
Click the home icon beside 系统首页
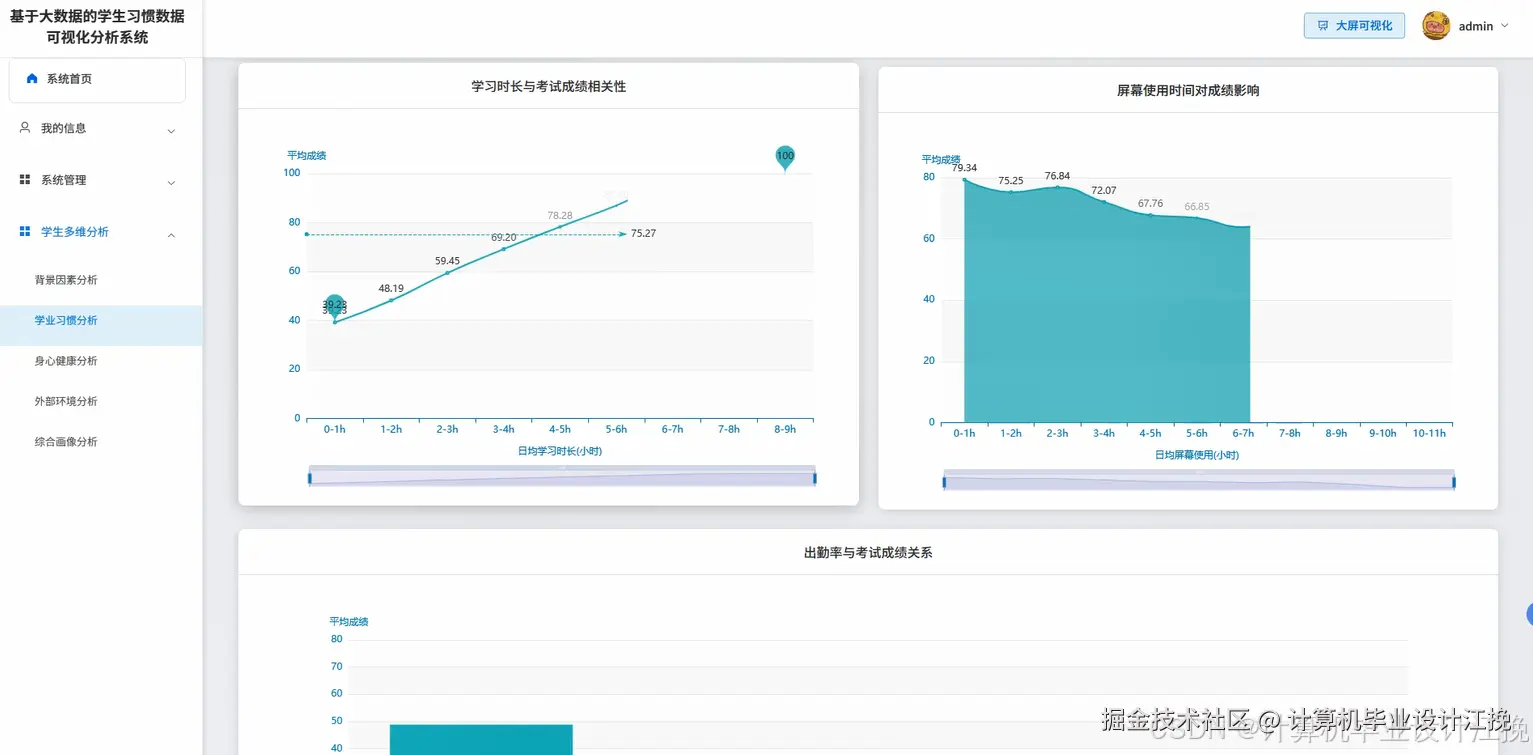32,78
